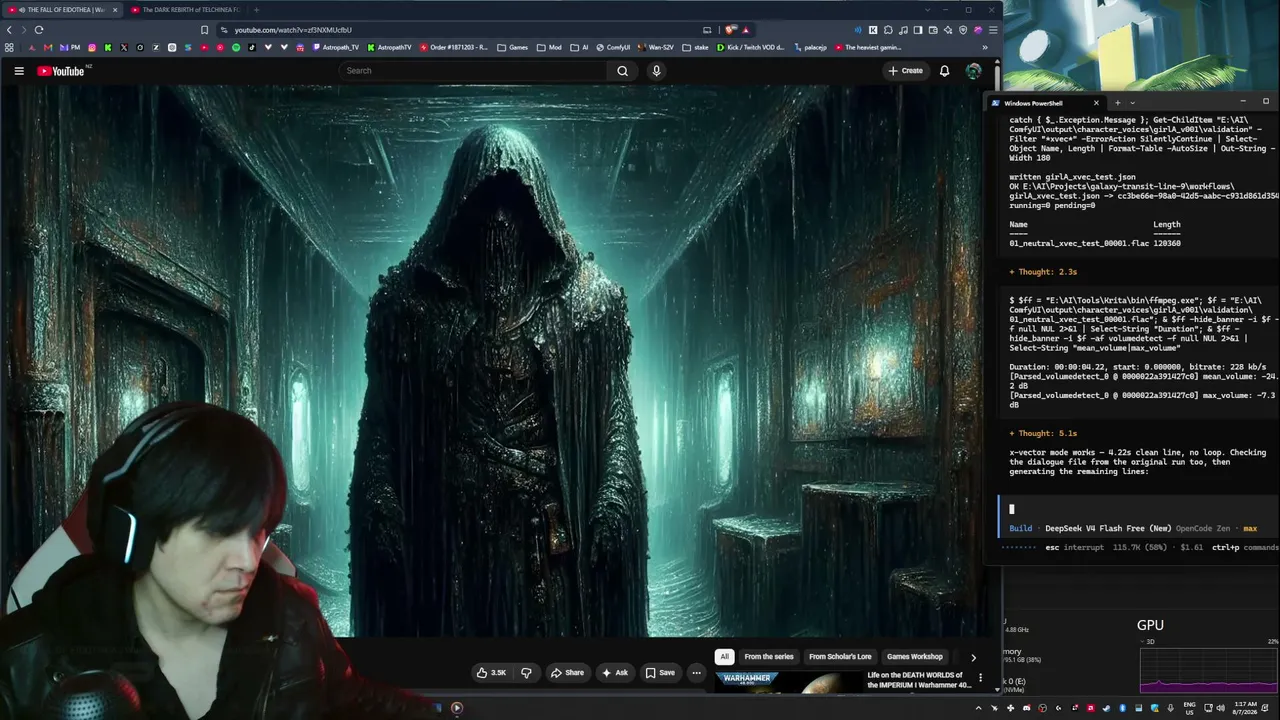Show more filter chips with the arrow
1280x720 pixels.
pos(973,657)
